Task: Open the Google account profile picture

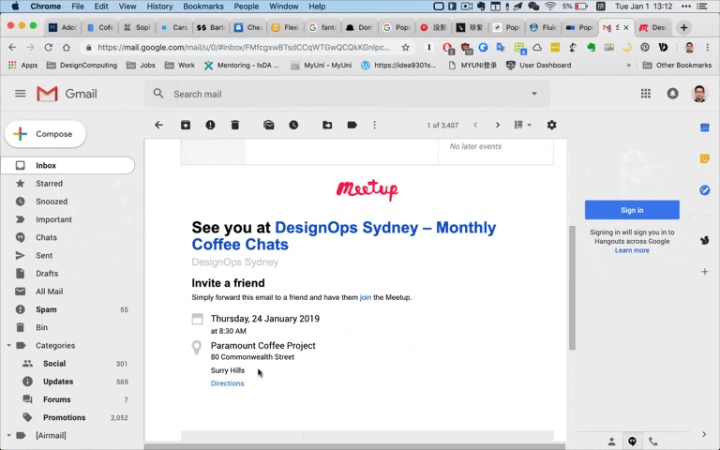Action: 699,94
